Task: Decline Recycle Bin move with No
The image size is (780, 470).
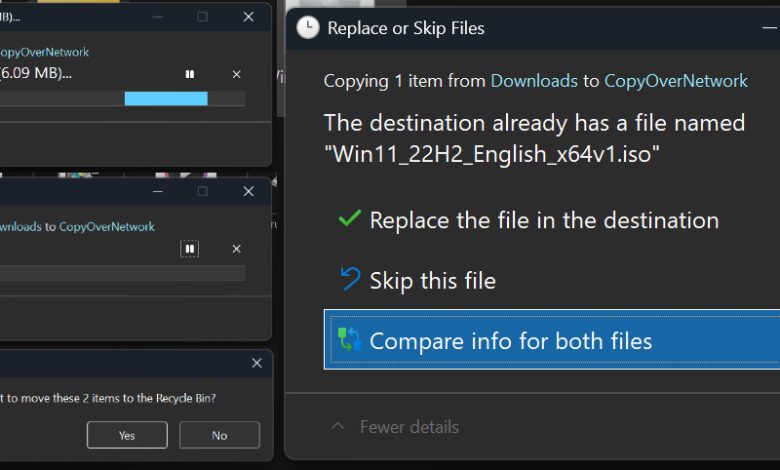Action: pos(219,435)
